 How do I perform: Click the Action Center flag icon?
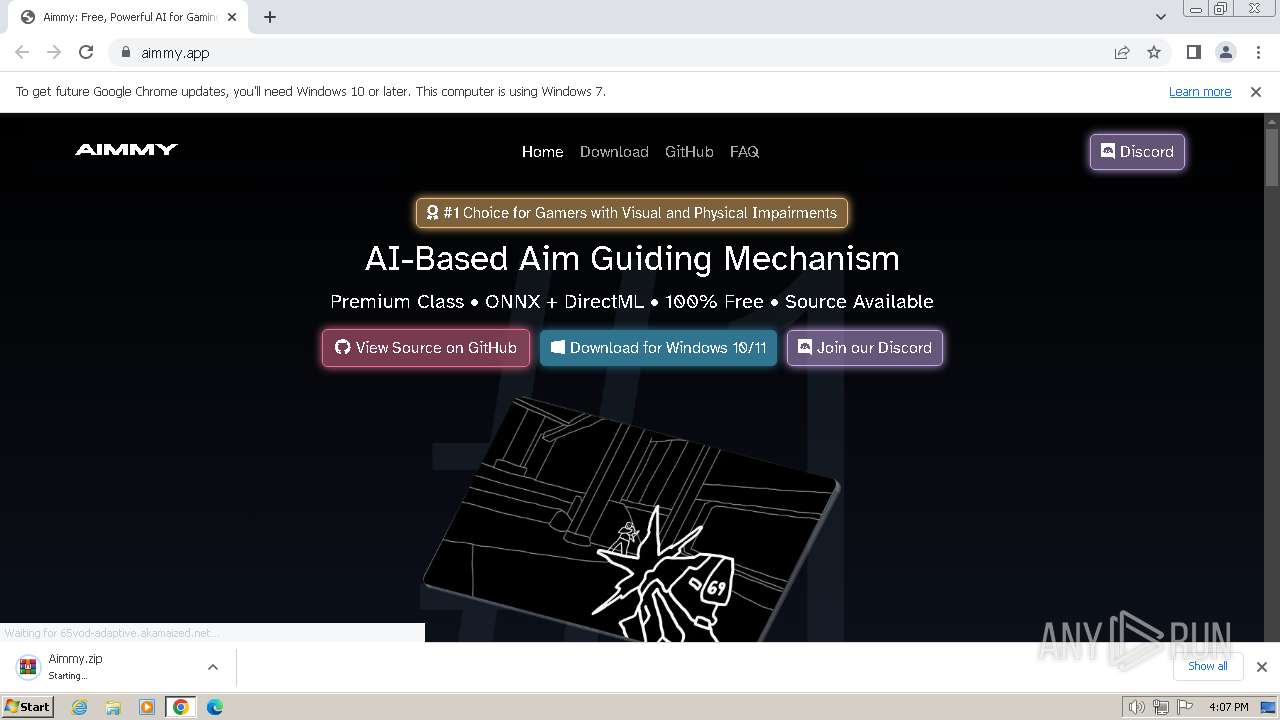pyautogui.click(x=1184, y=707)
